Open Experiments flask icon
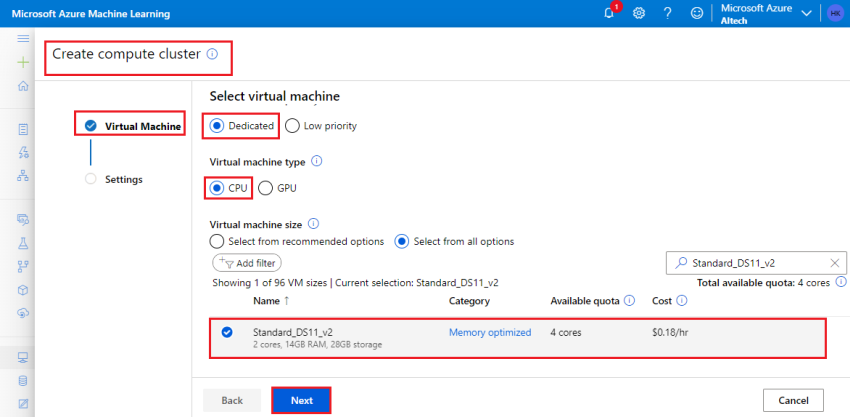This screenshot has width=850, height=417. 23,243
